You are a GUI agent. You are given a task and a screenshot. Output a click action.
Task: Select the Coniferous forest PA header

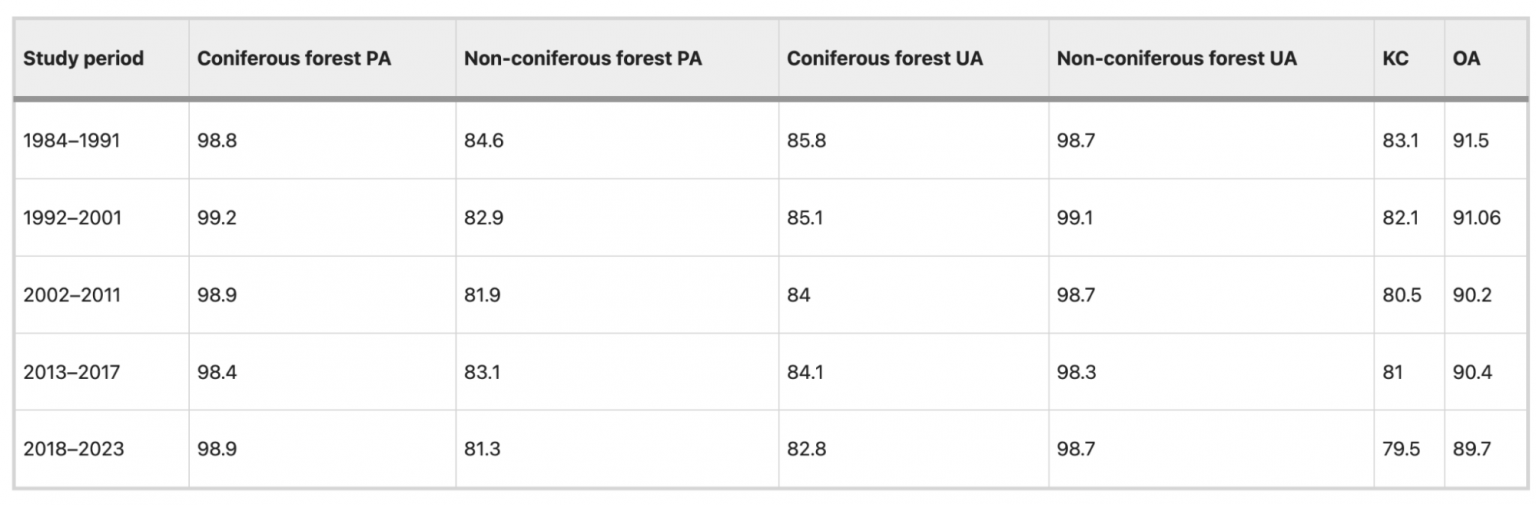tap(294, 58)
